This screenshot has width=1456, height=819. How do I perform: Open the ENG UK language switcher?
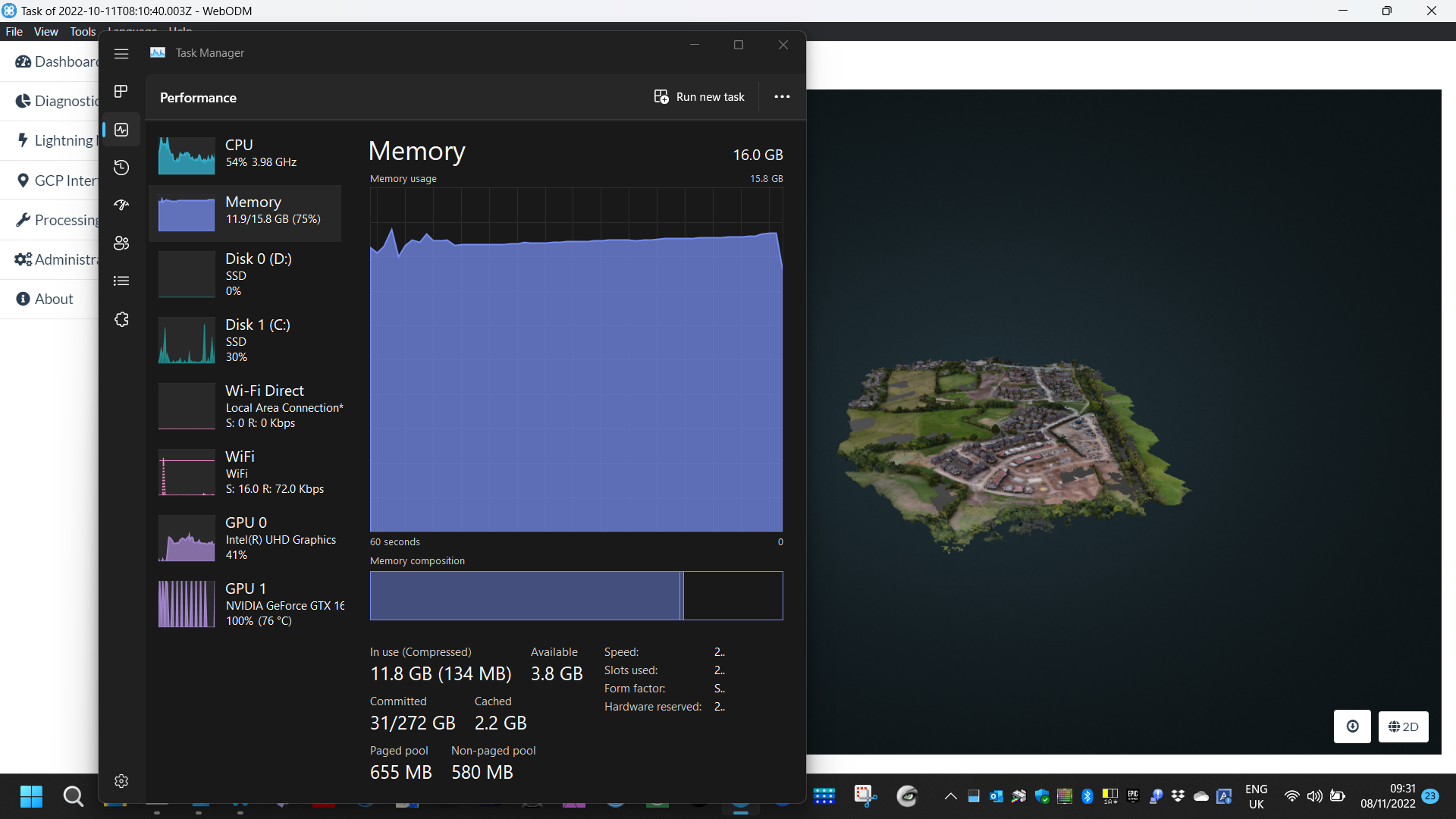coord(1257,796)
